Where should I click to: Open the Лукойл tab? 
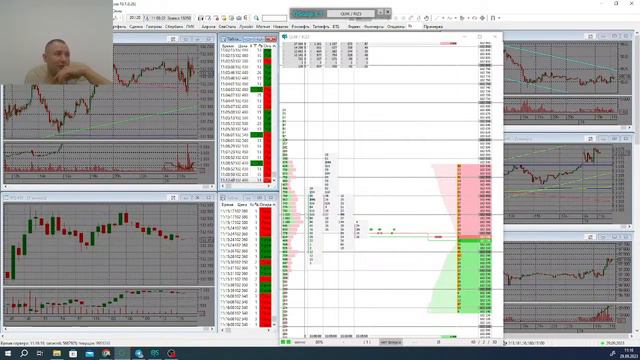[246, 27]
